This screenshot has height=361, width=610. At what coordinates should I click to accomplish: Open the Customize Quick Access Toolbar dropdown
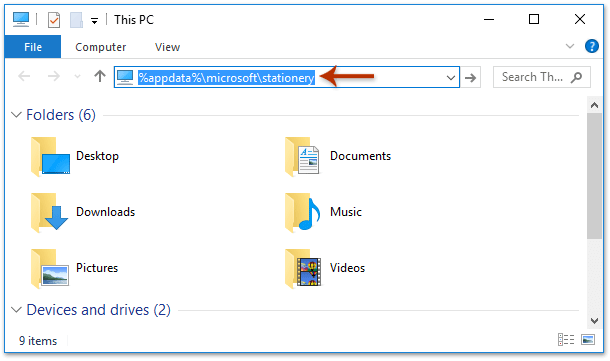94,21
